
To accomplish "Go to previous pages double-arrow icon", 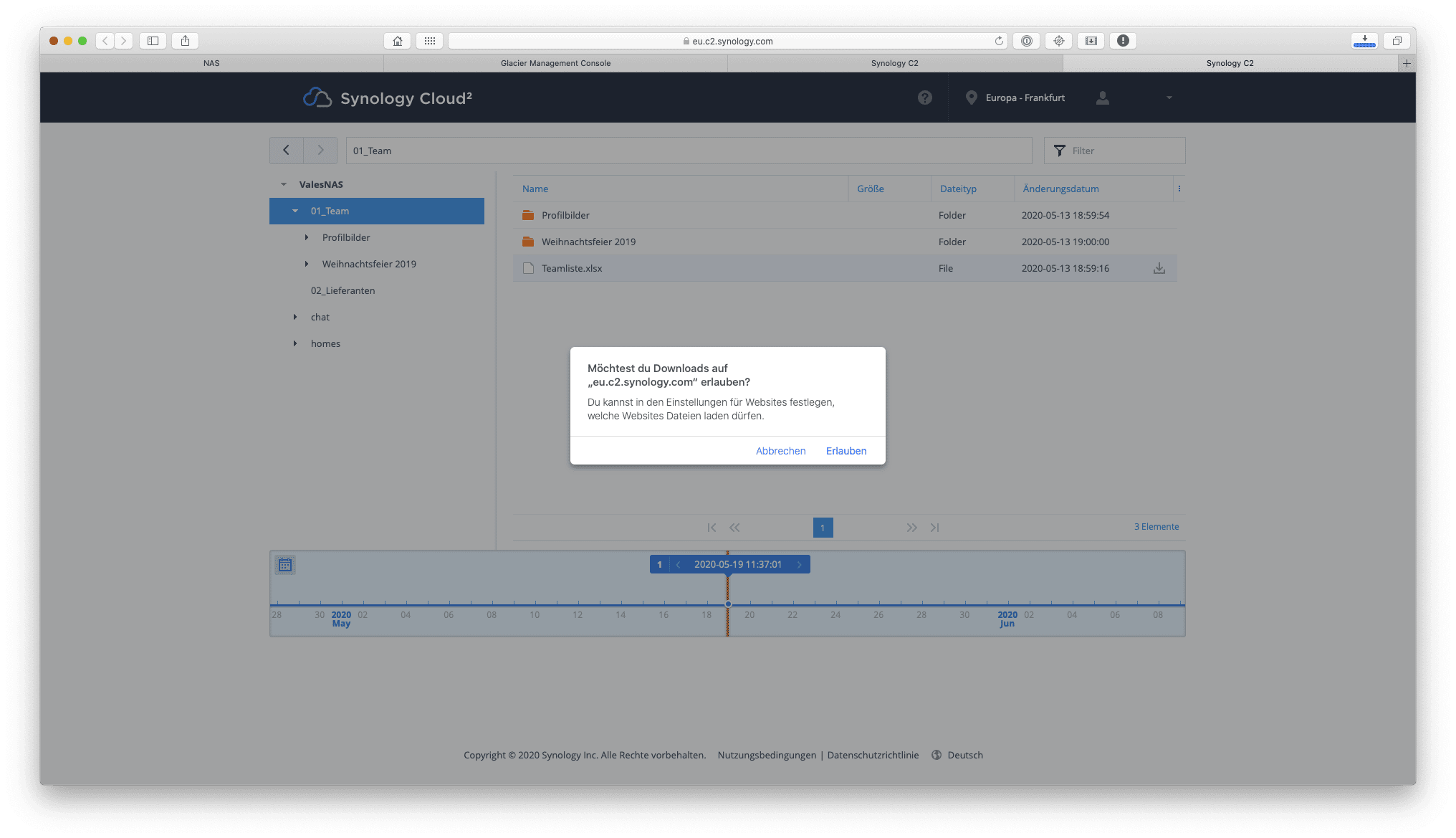I will [x=734, y=528].
